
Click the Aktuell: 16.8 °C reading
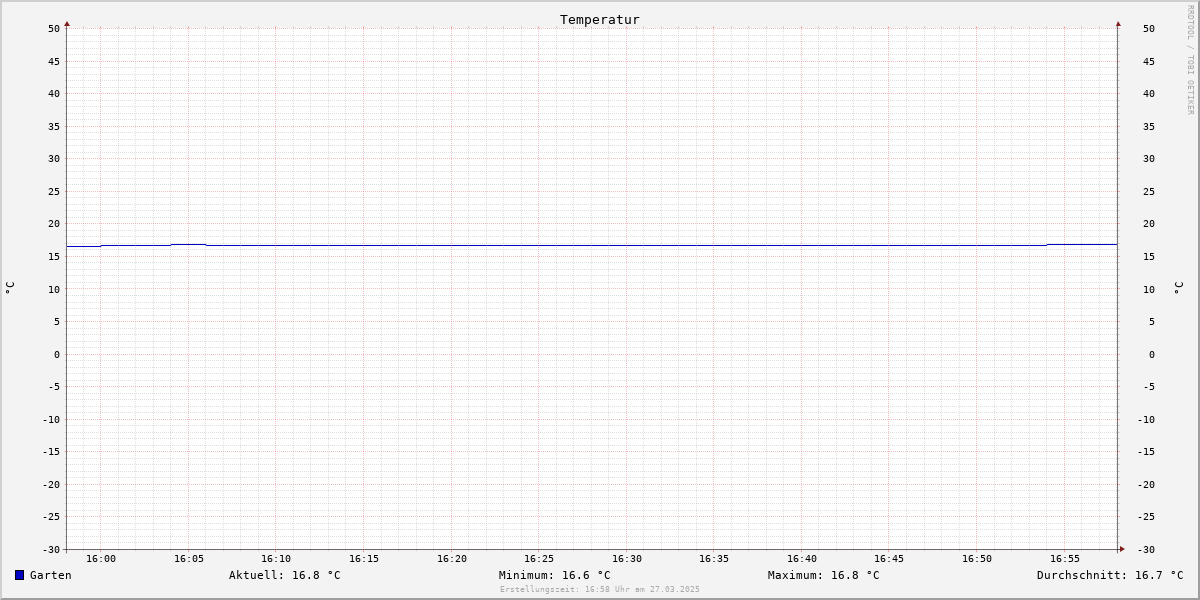285,575
